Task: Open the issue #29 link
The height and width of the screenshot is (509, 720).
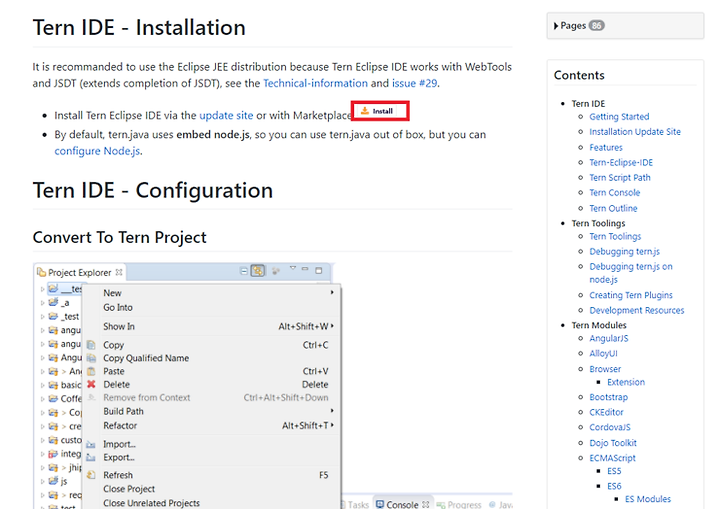Action: (x=415, y=83)
